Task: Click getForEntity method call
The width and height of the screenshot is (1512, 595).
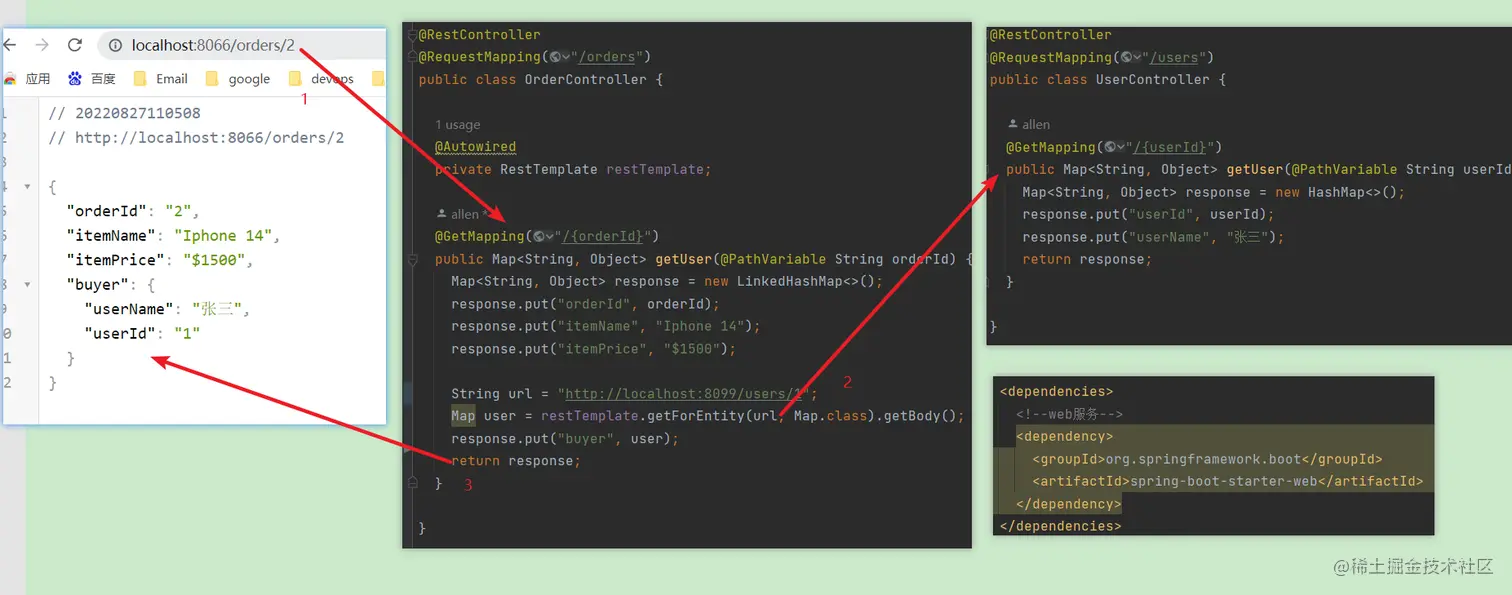Action: click(695, 416)
